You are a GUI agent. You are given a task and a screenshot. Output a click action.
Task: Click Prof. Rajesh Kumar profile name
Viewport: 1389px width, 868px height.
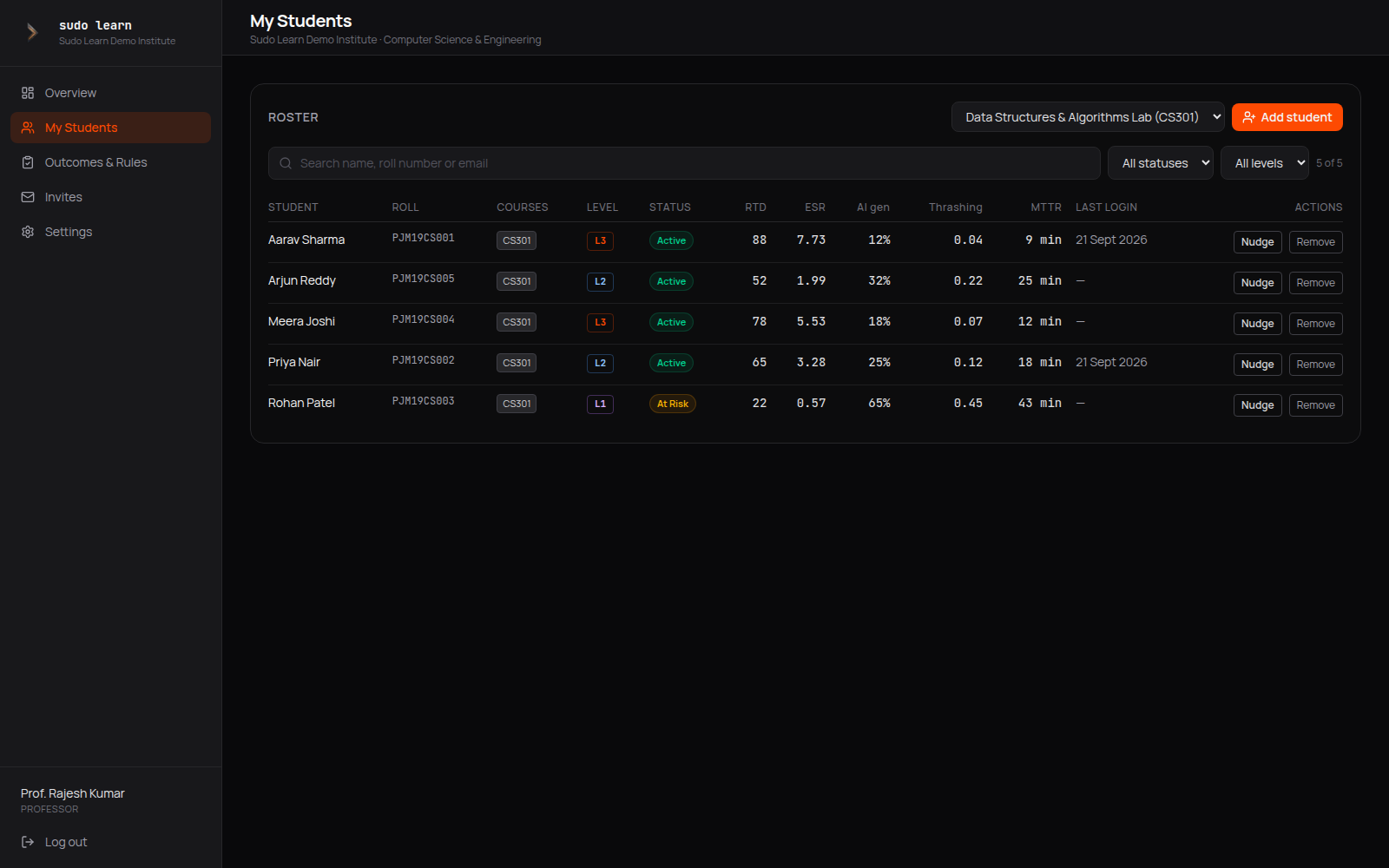pos(73,793)
